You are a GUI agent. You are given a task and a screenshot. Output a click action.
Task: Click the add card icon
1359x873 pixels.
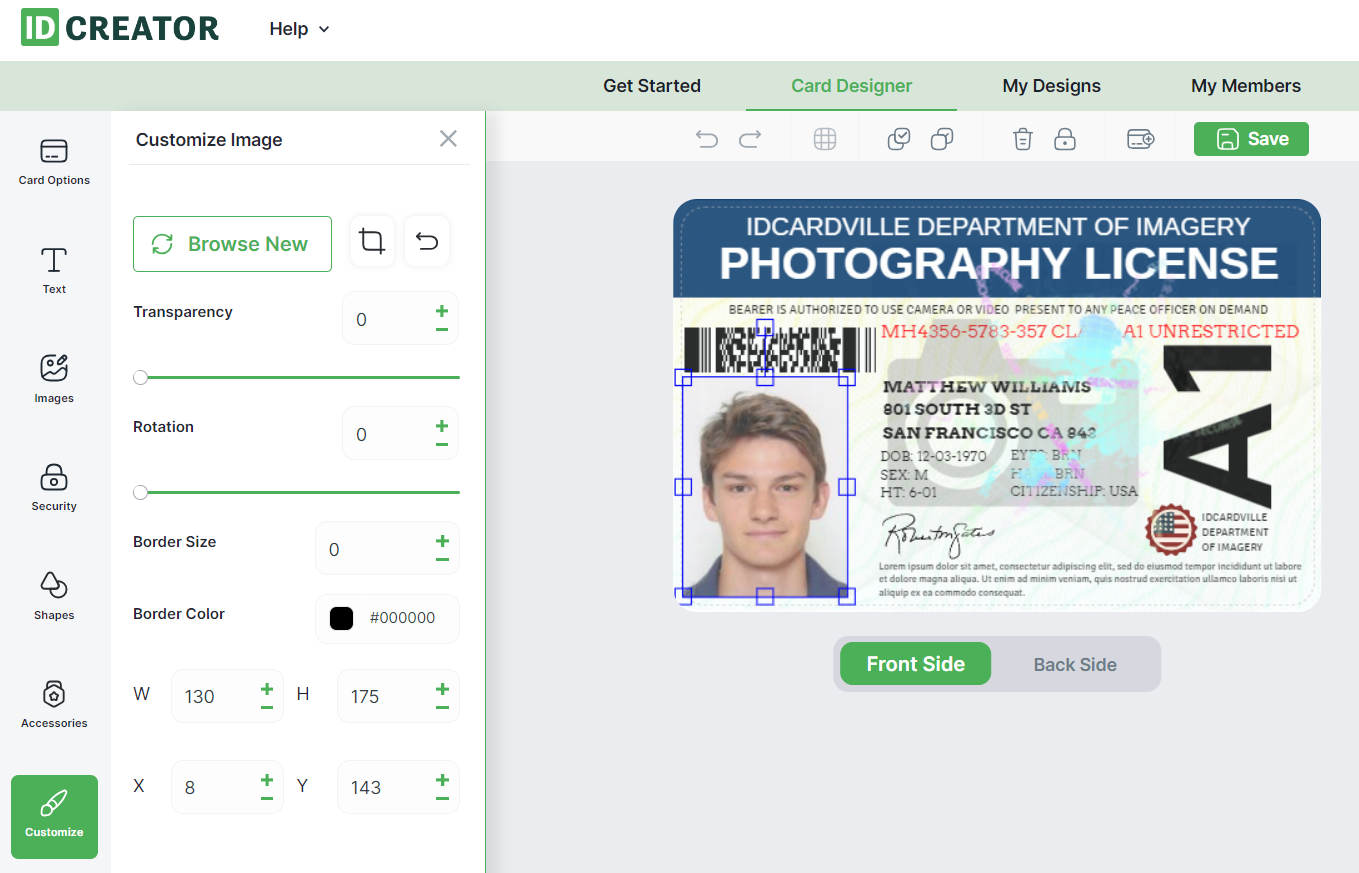pyautogui.click(x=1141, y=139)
